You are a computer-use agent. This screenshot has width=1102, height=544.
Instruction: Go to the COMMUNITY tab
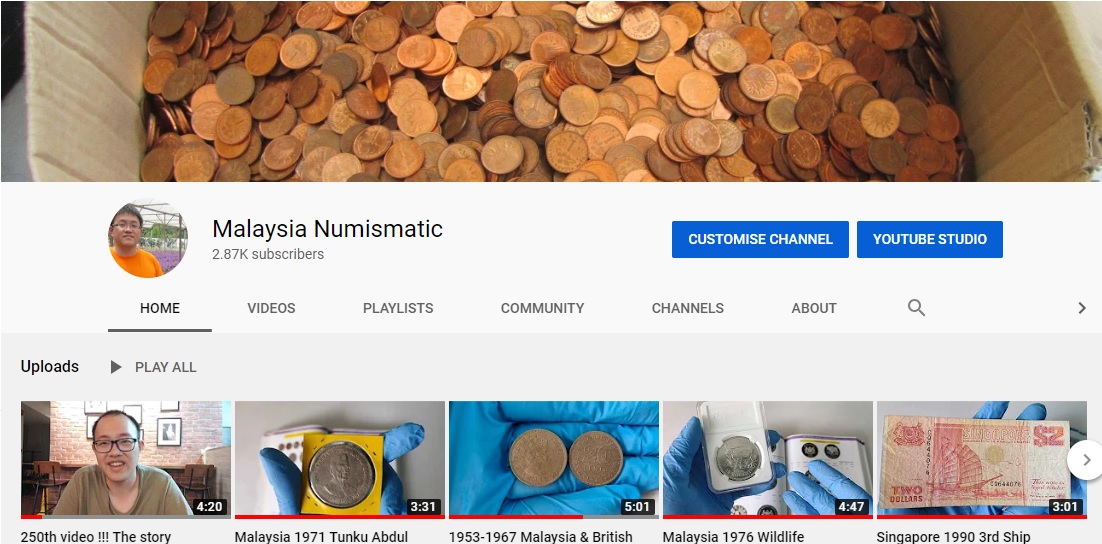coord(543,308)
